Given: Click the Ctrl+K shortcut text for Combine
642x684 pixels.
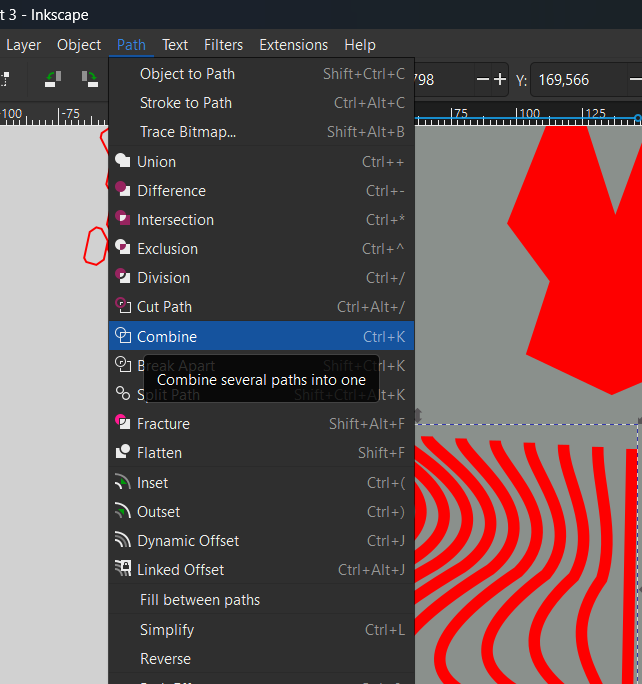Looking at the screenshot, I should (x=384, y=337).
